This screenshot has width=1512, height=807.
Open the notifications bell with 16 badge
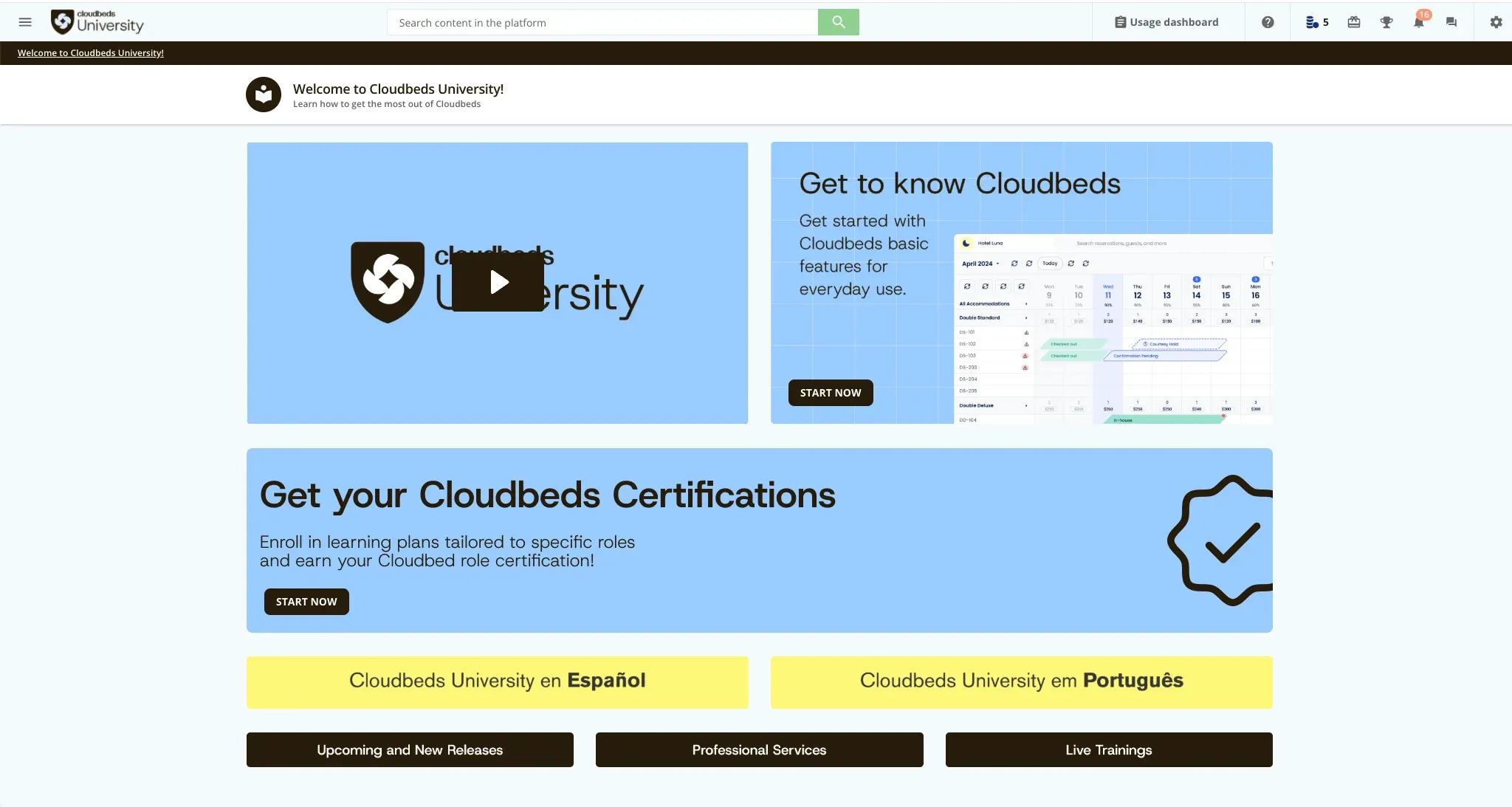[x=1418, y=22]
